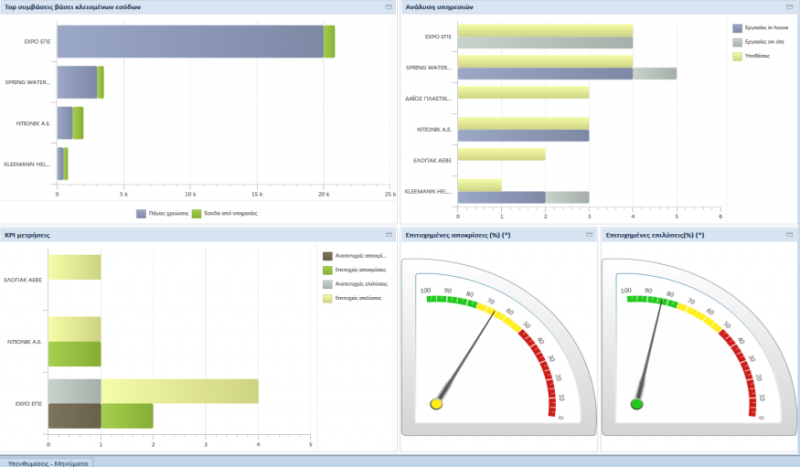
Task: Click the Εργασίες on site legend swatch
Action: [x=737, y=42]
